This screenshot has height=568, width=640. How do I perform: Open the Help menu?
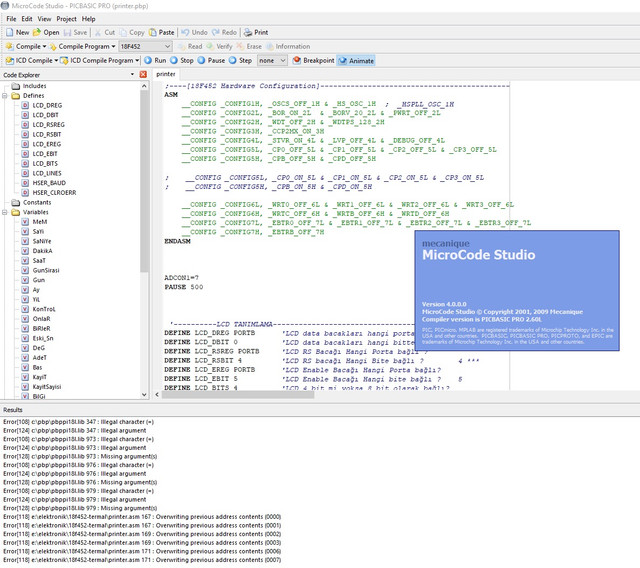click(x=89, y=19)
